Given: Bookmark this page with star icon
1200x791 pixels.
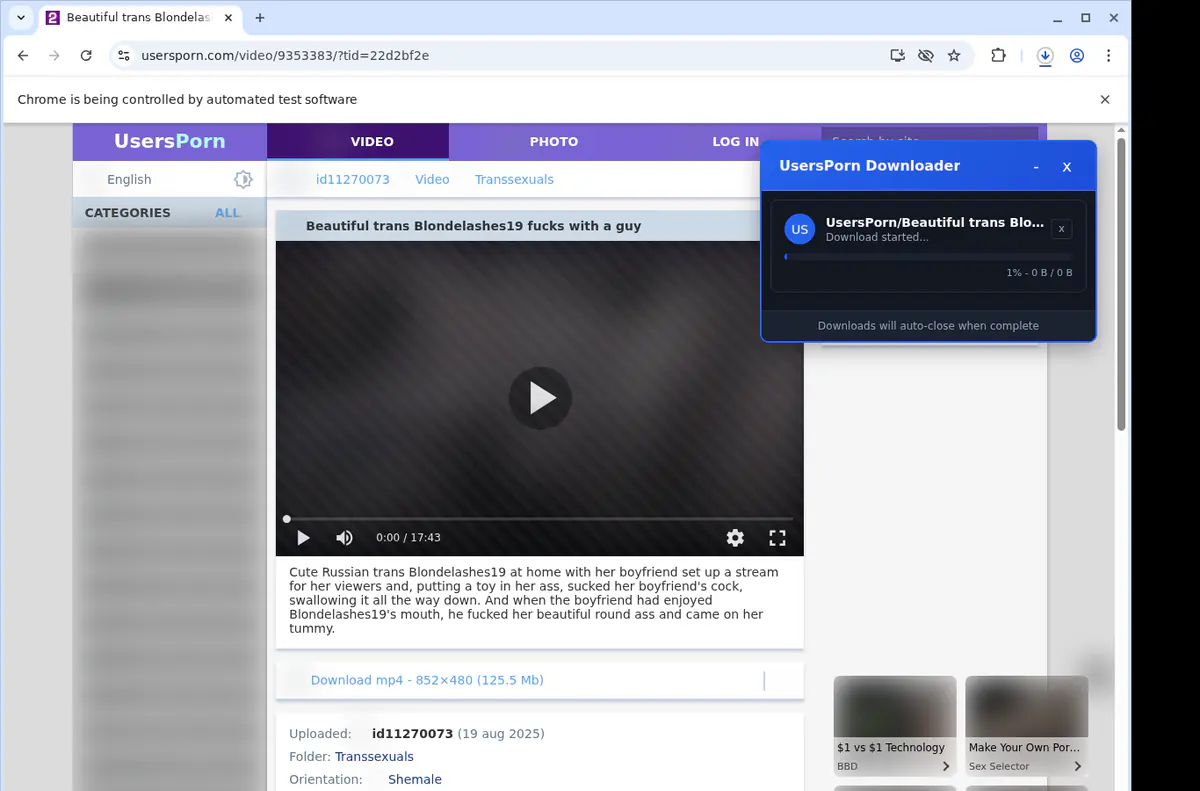Looking at the screenshot, I should point(954,56).
